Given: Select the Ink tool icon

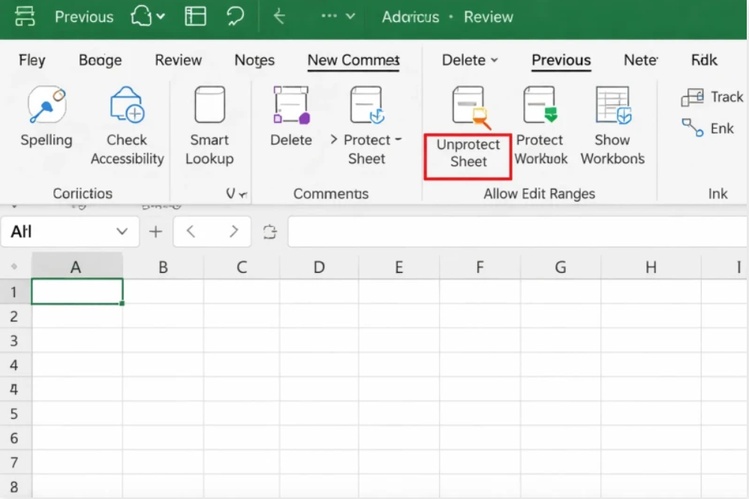Looking at the screenshot, I should [x=692, y=127].
